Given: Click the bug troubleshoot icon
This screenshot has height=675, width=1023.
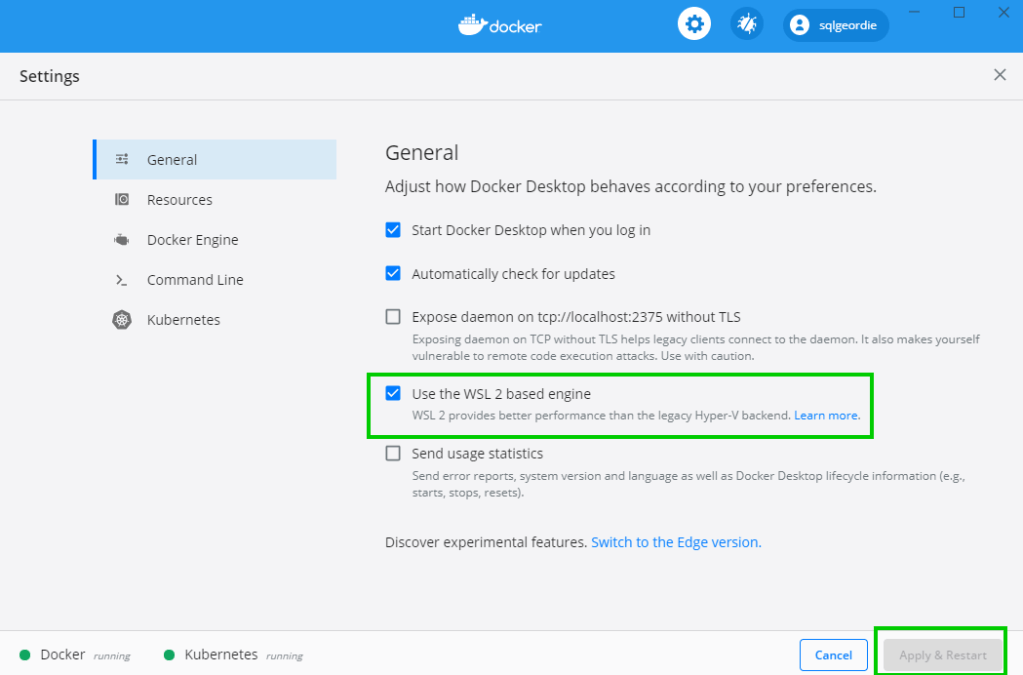Looking at the screenshot, I should coord(746,24).
